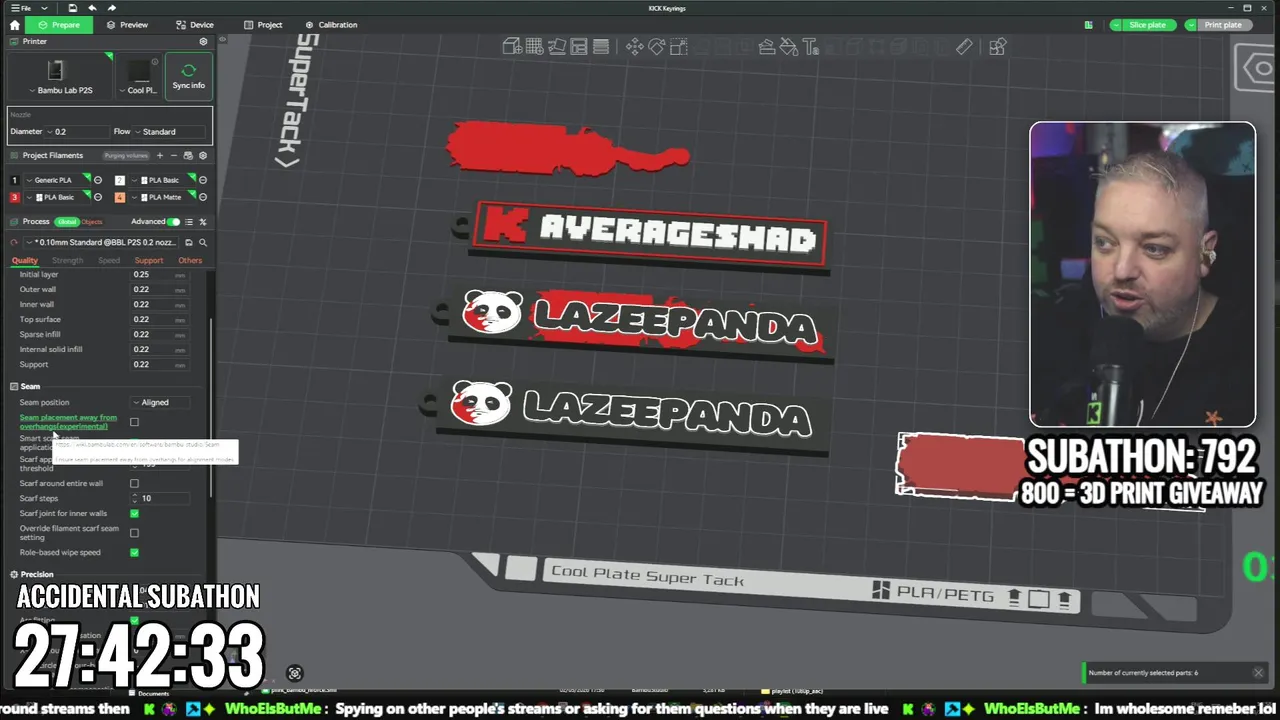The width and height of the screenshot is (1280, 720).
Task: Open the Strength settings tab
Action: (68, 260)
